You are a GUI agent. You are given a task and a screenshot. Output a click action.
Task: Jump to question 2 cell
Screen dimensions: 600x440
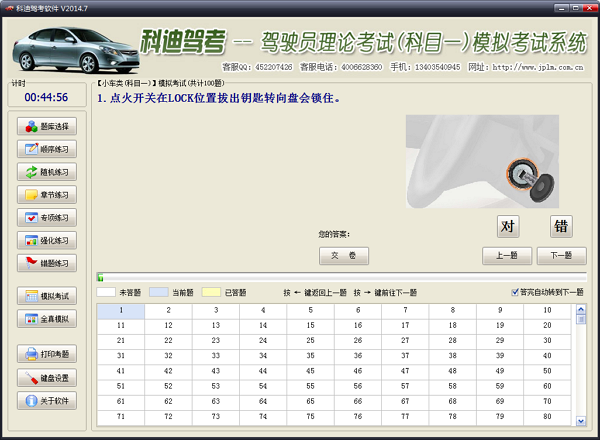[x=168, y=311]
